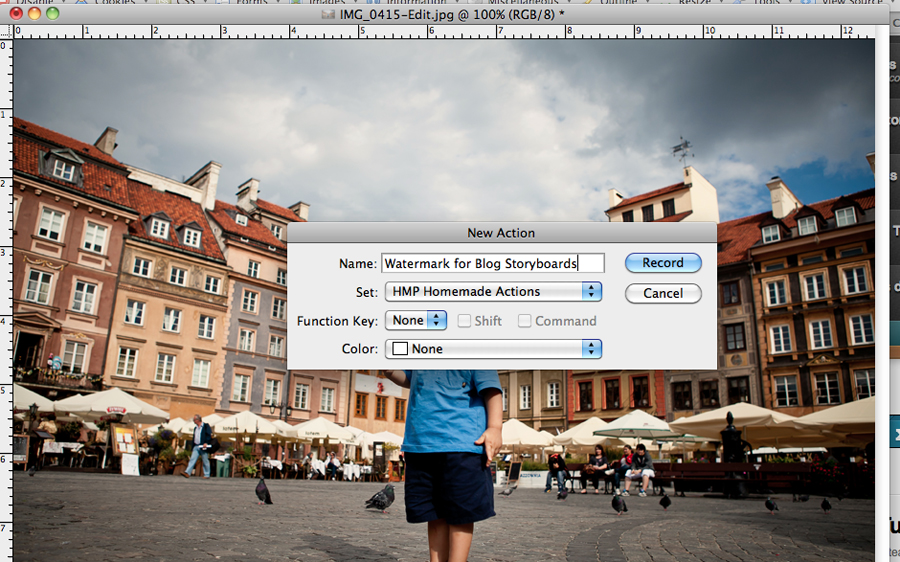Viewport: 900px width, 562px height.
Task: Click the IMG_0415-Edit.jpg window title text
Action: tap(452, 14)
